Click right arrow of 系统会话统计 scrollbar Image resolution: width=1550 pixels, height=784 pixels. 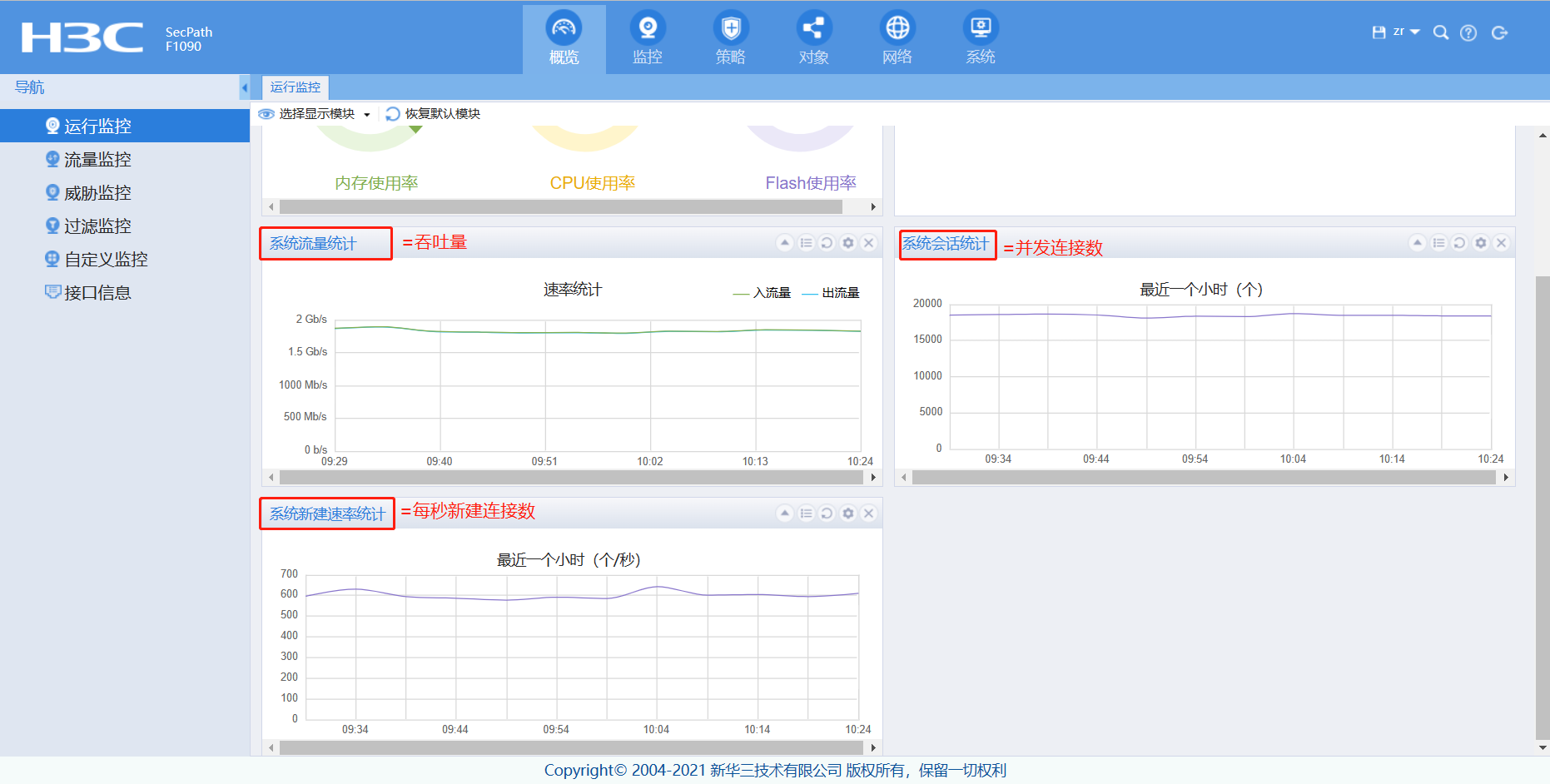point(1506,477)
